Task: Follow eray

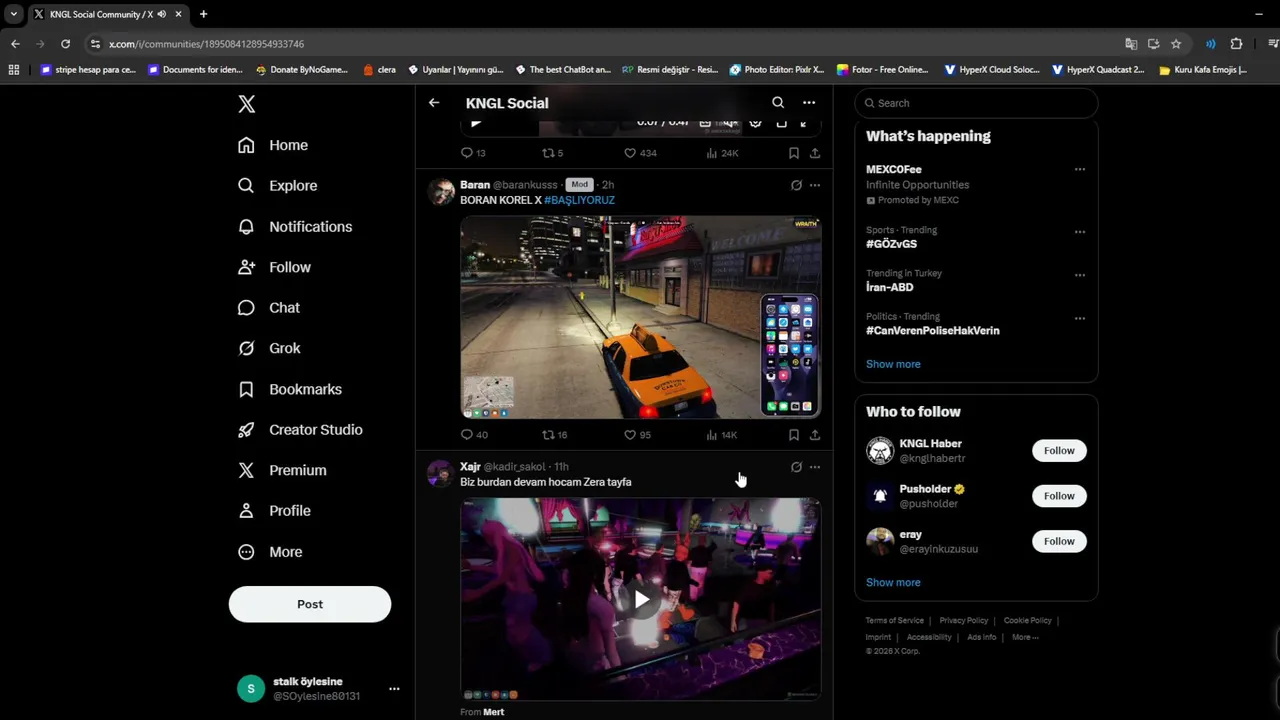Action: [1059, 541]
